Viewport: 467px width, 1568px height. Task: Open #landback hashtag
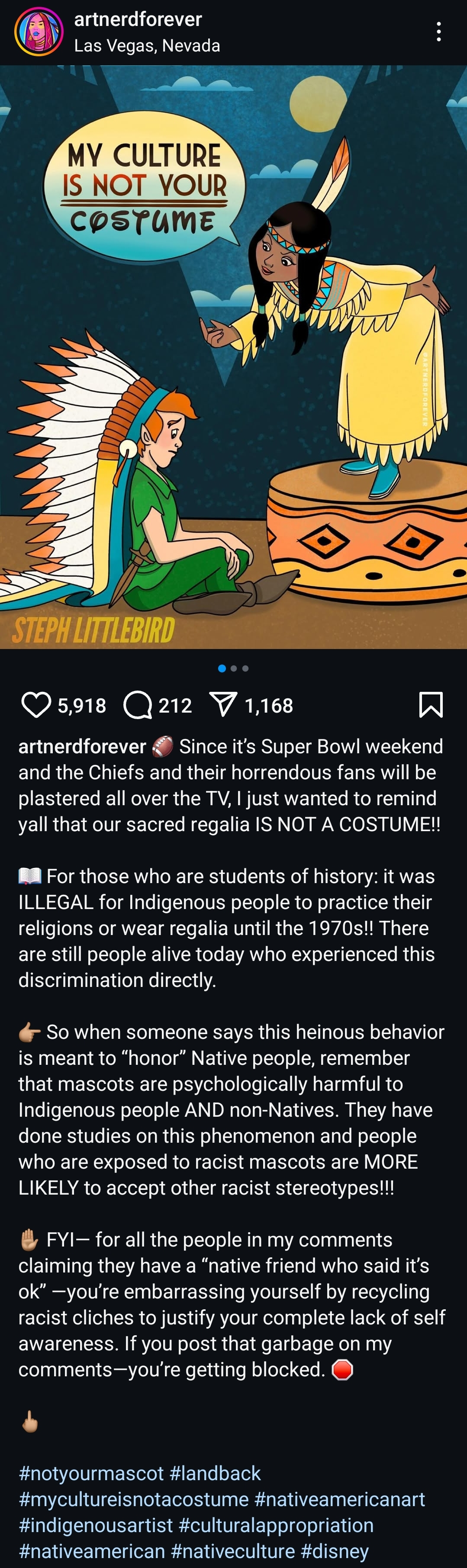tap(216, 1473)
